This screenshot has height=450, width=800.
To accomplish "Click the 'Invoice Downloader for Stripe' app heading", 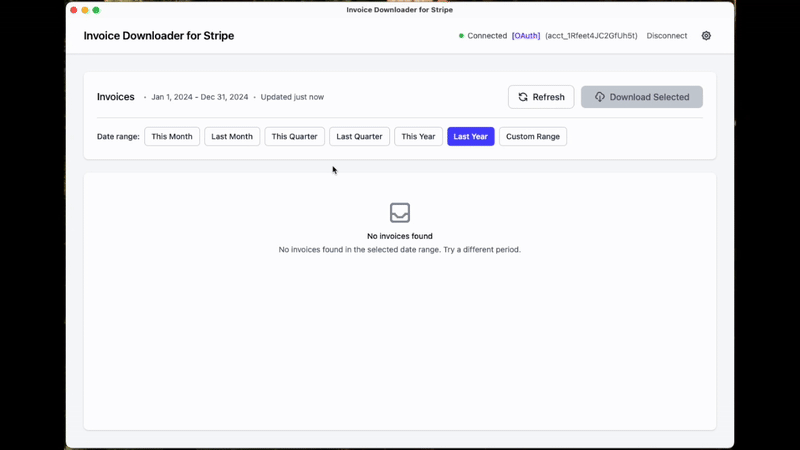I will (x=159, y=36).
